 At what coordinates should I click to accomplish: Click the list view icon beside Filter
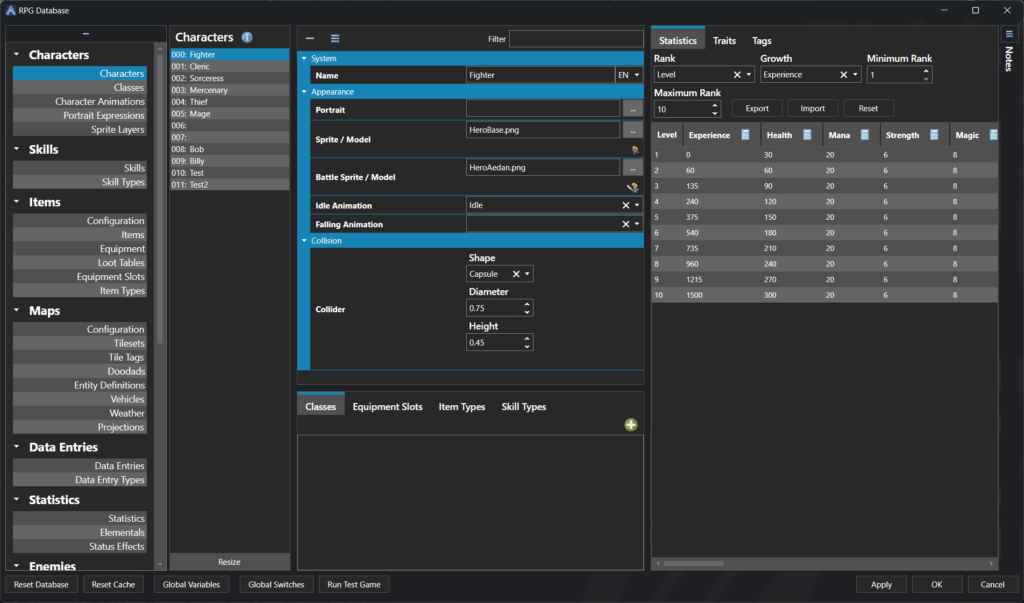[335, 39]
